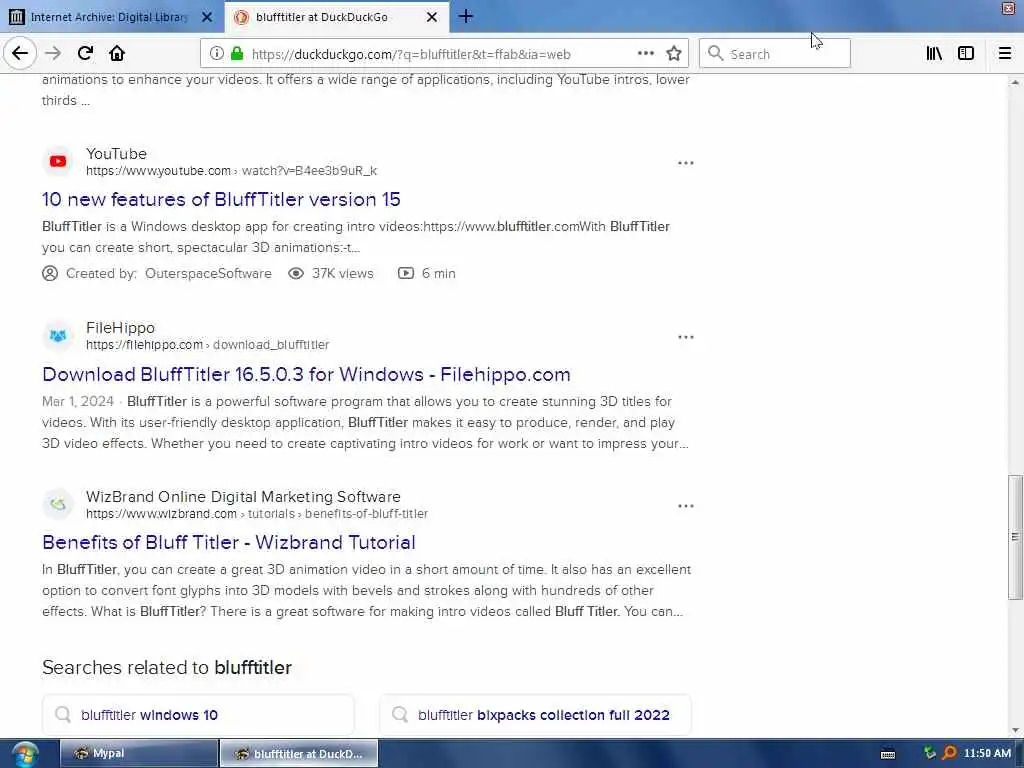
Task: Open the browser home page
Action: pyautogui.click(x=117, y=54)
